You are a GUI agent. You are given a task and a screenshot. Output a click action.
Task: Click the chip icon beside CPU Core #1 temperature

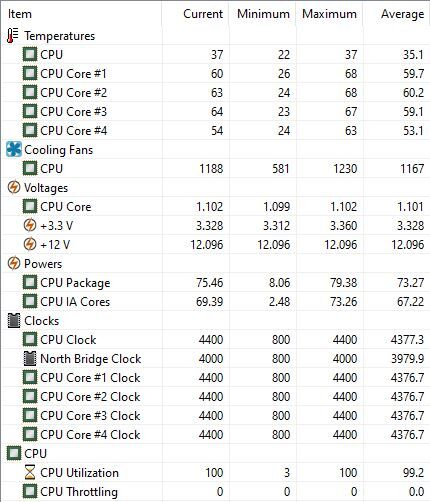[30, 73]
